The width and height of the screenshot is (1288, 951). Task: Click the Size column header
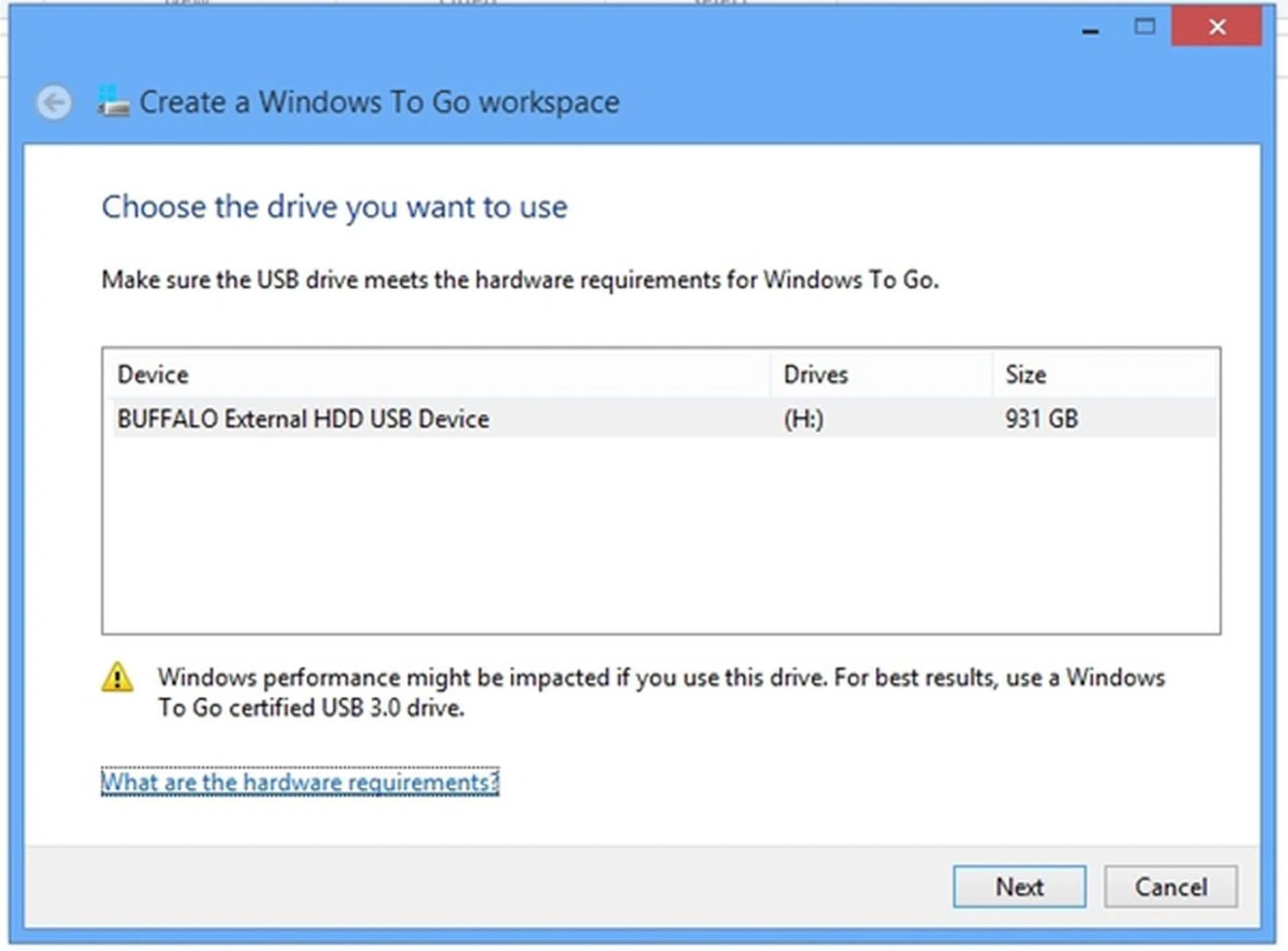[1025, 374]
